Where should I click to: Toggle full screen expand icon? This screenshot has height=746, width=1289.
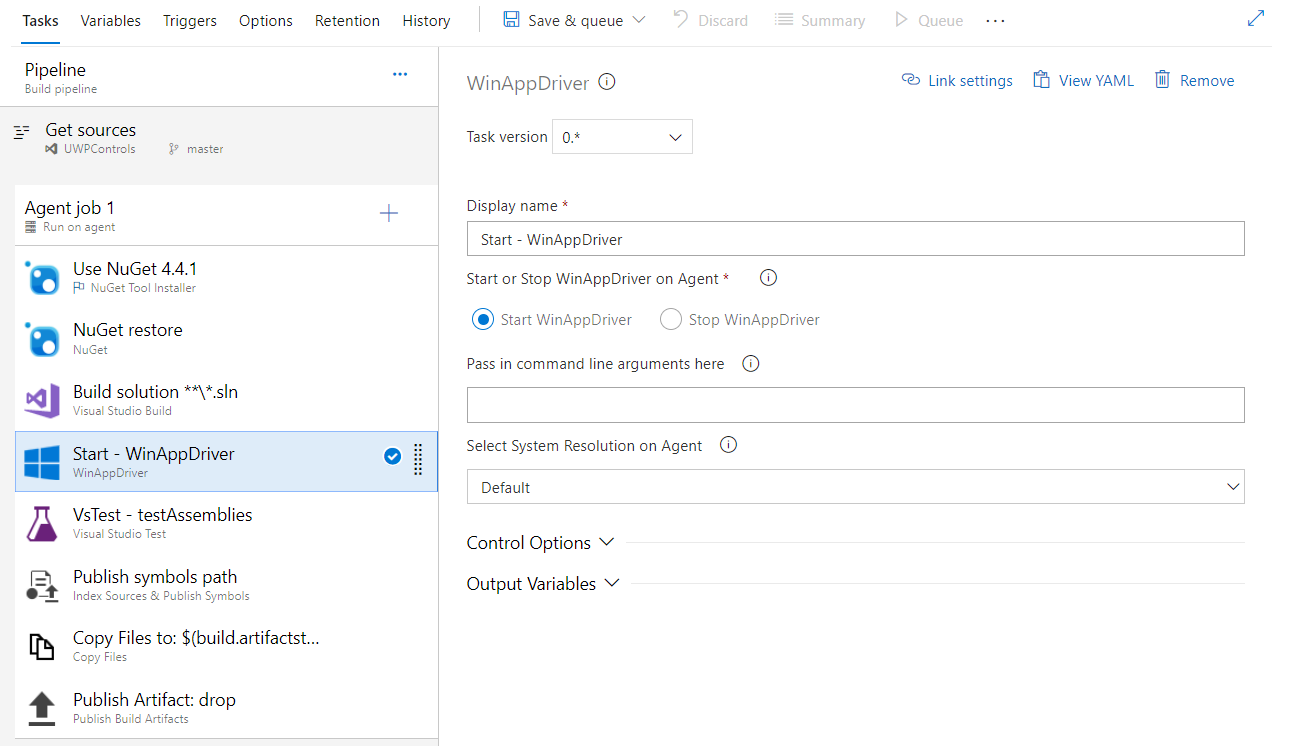click(x=1256, y=19)
